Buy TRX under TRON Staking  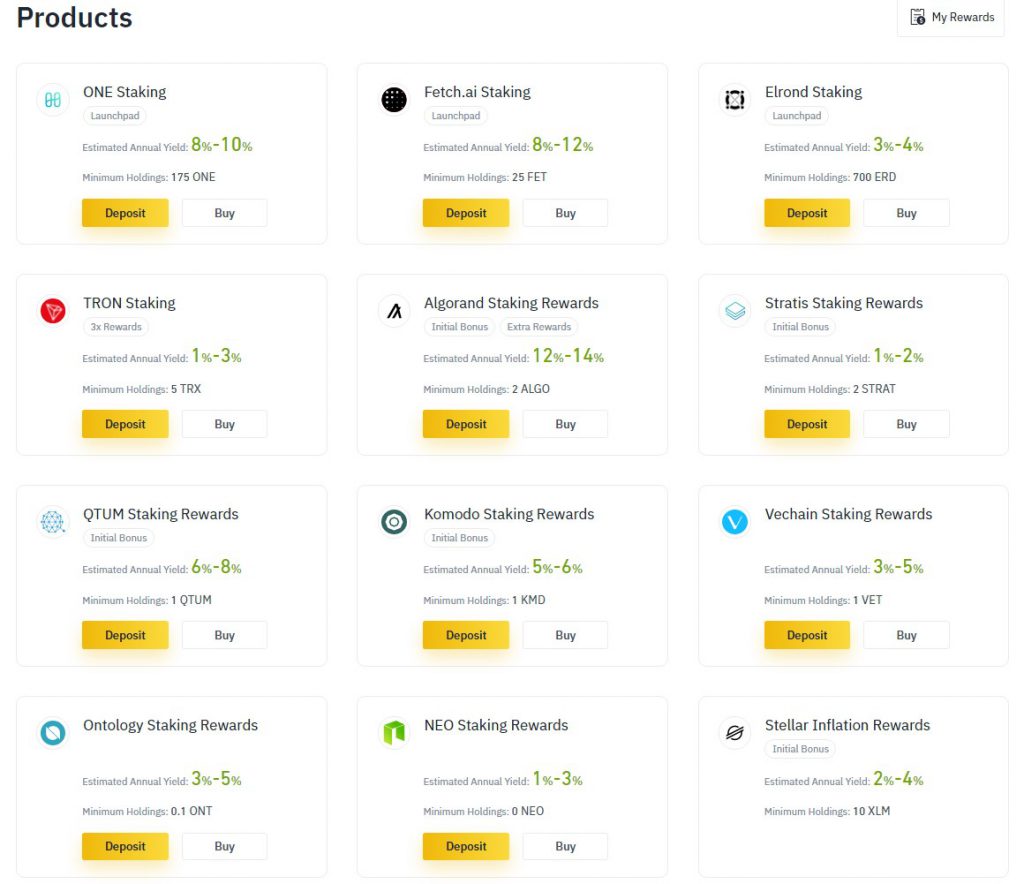coord(225,424)
